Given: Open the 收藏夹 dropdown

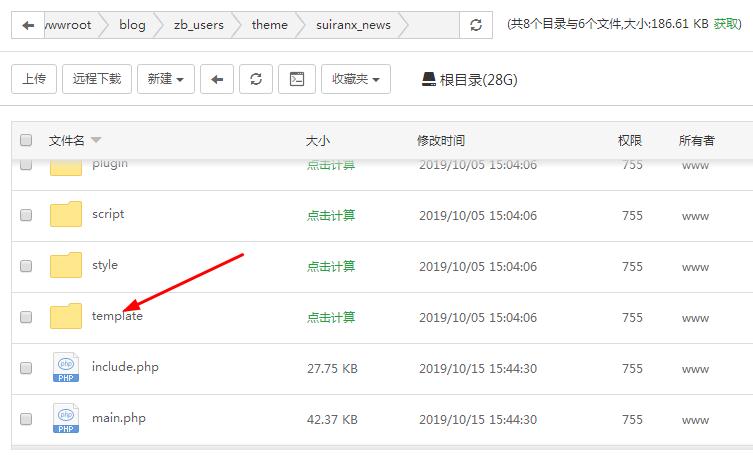Looking at the screenshot, I should 356,79.
